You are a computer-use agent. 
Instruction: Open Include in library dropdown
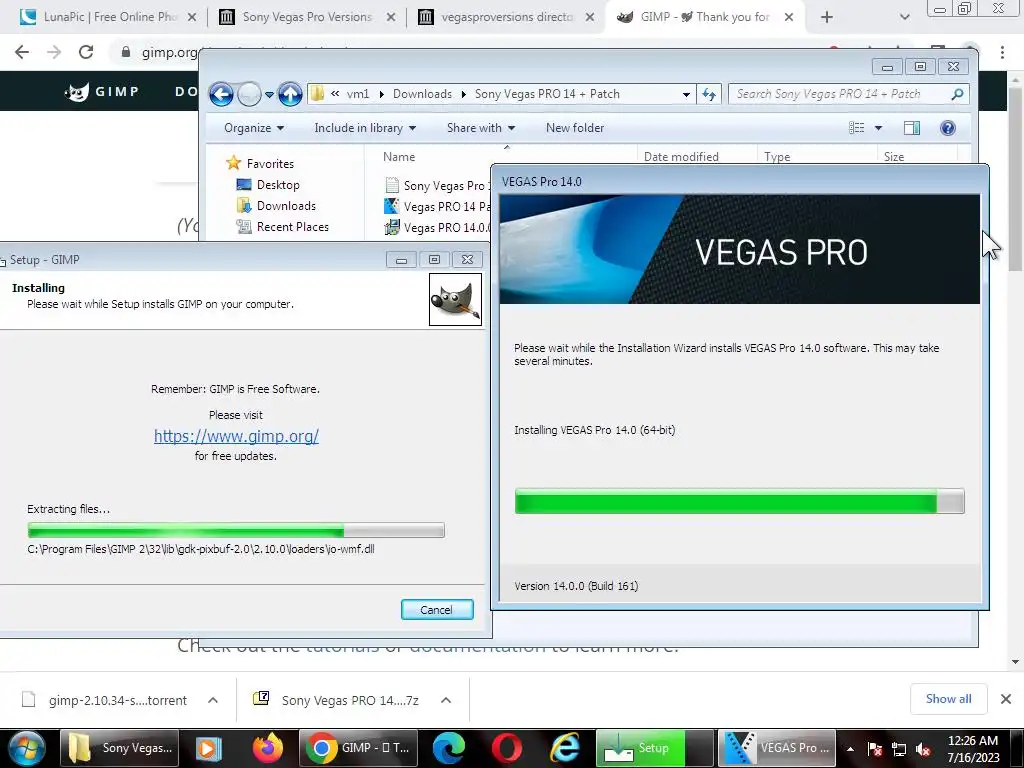(x=364, y=128)
